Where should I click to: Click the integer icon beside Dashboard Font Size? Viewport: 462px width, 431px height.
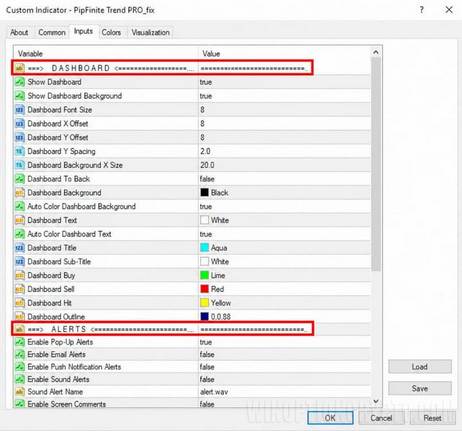click(x=20, y=110)
